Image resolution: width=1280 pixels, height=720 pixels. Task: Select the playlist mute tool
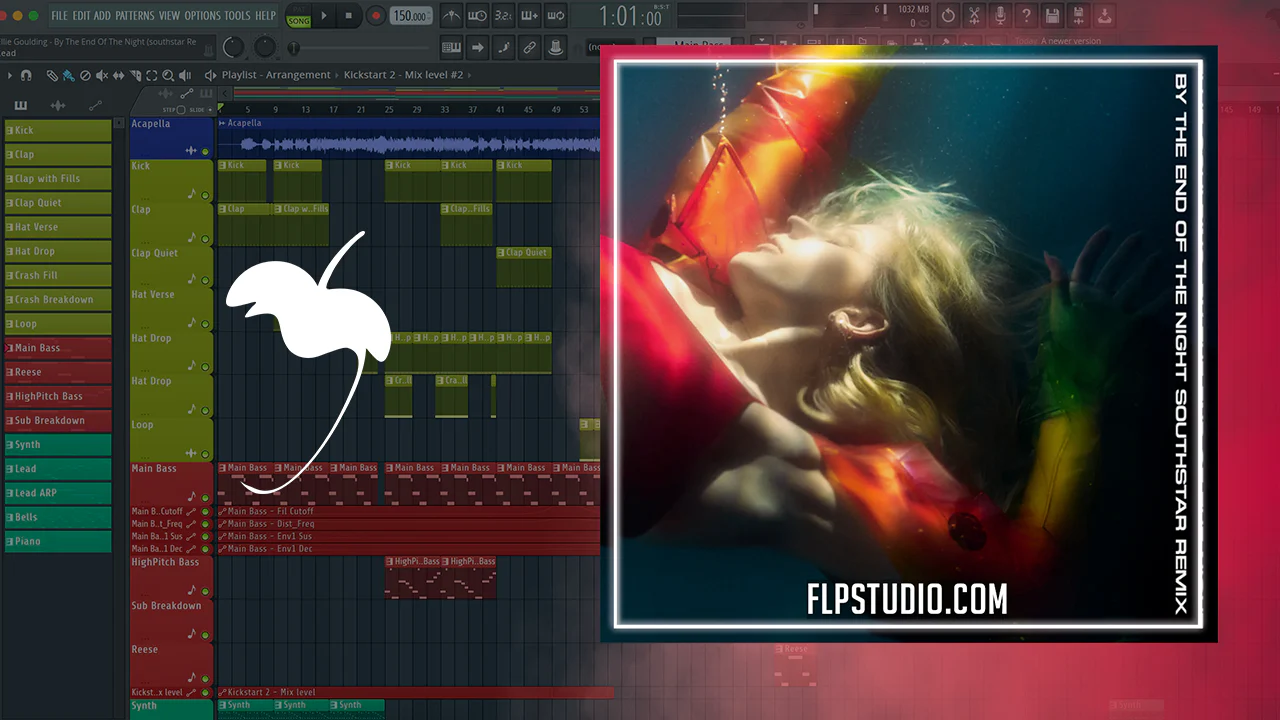point(102,75)
